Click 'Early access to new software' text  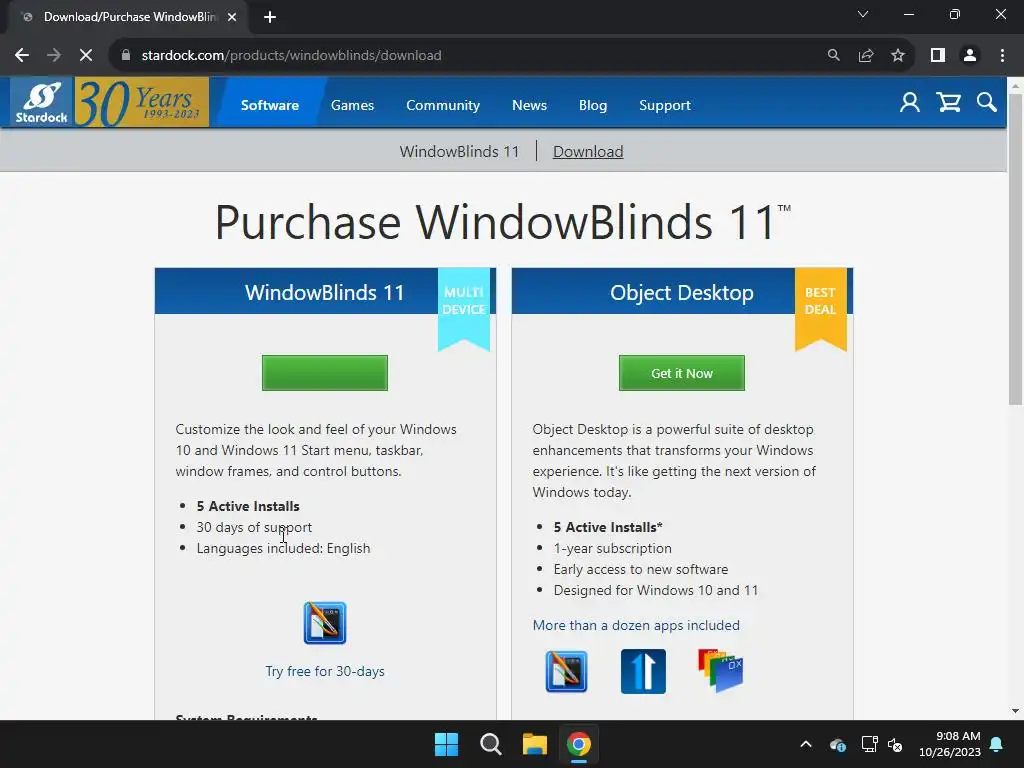[x=641, y=569]
